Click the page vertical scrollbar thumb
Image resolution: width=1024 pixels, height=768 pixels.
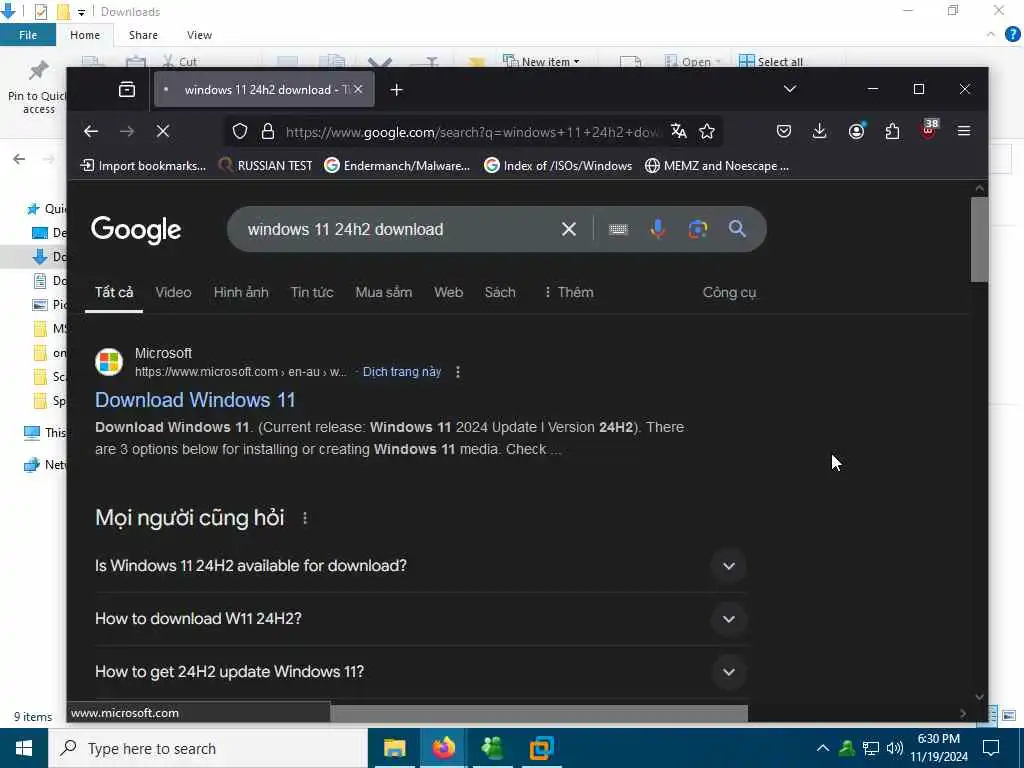click(979, 240)
